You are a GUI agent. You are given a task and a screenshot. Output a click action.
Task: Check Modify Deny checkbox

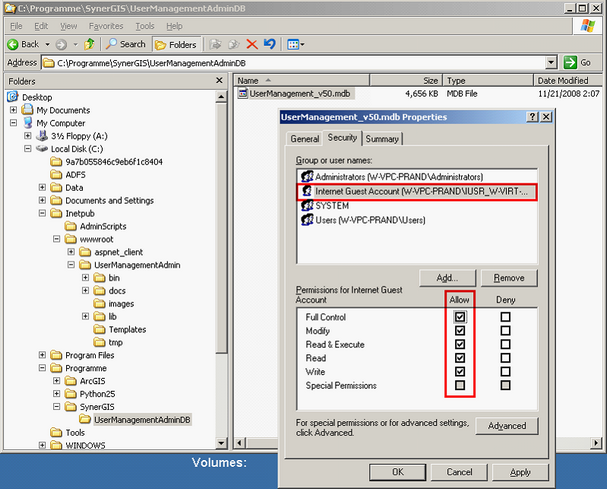[505, 331]
